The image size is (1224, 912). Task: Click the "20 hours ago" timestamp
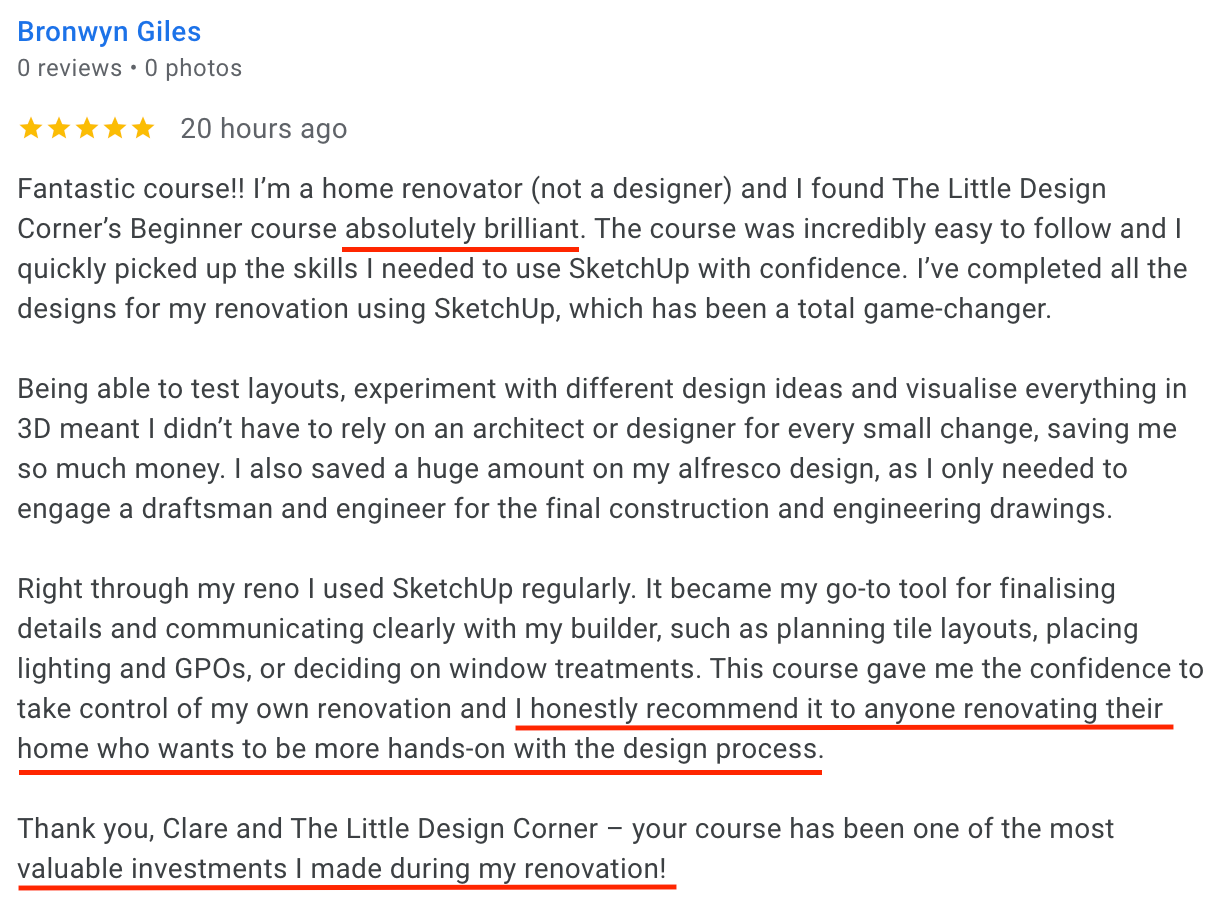[x=263, y=129]
